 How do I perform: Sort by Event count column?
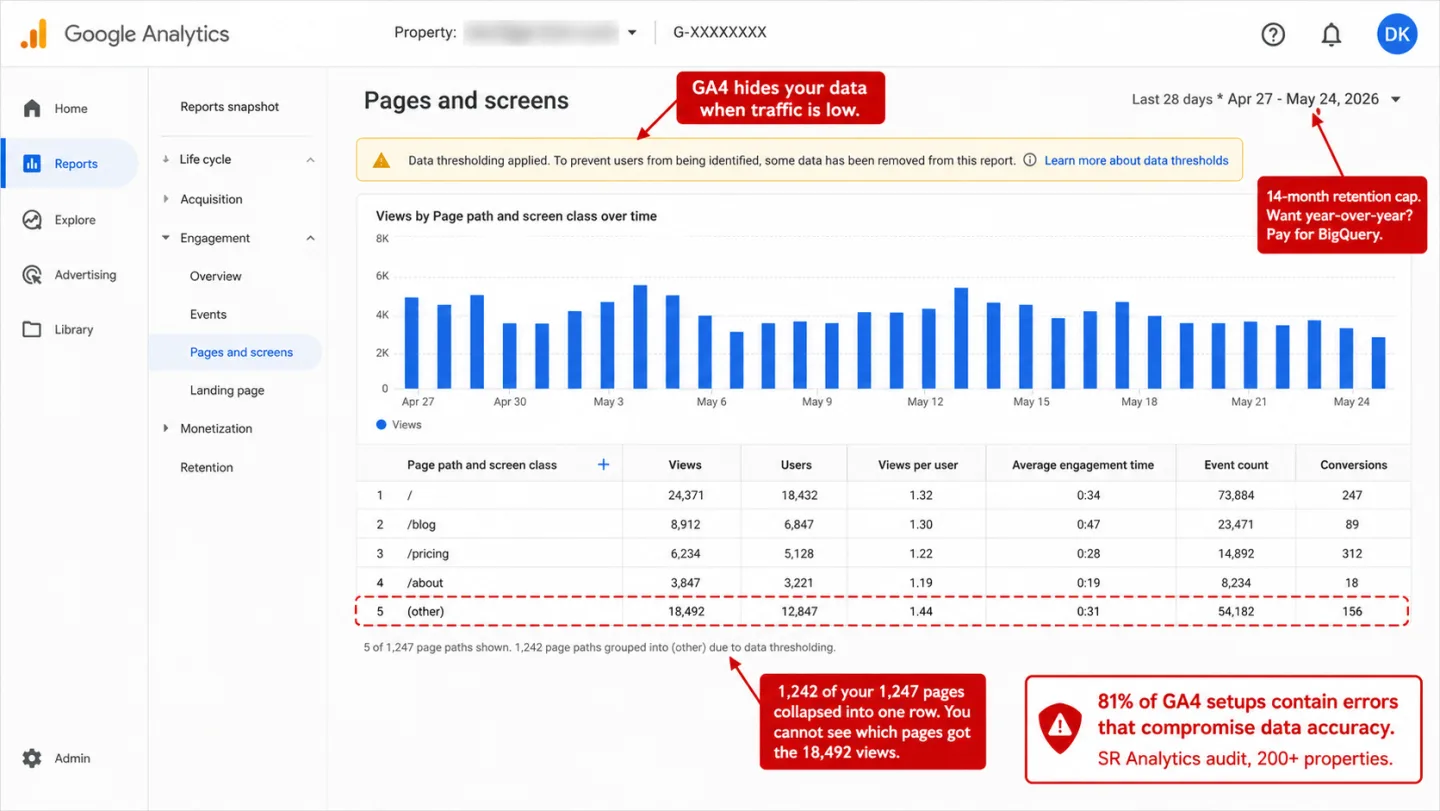point(1236,465)
